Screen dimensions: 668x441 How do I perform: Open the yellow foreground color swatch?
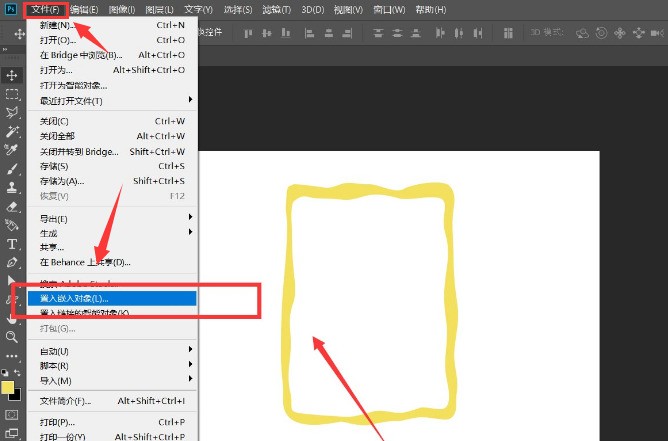point(7,387)
